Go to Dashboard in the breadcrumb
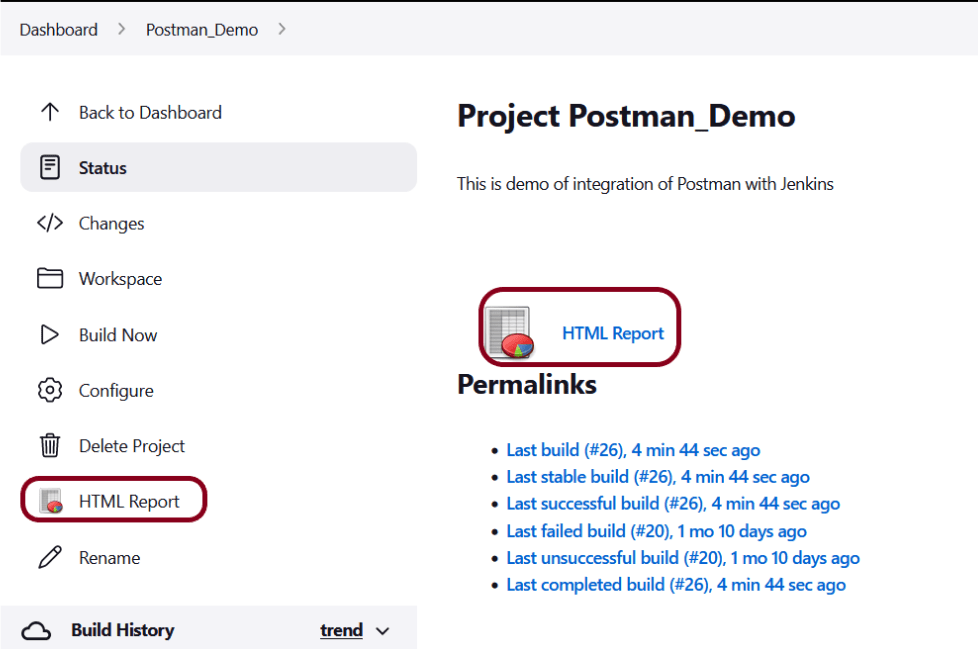978x649 pixels. (x=59, y=30)
